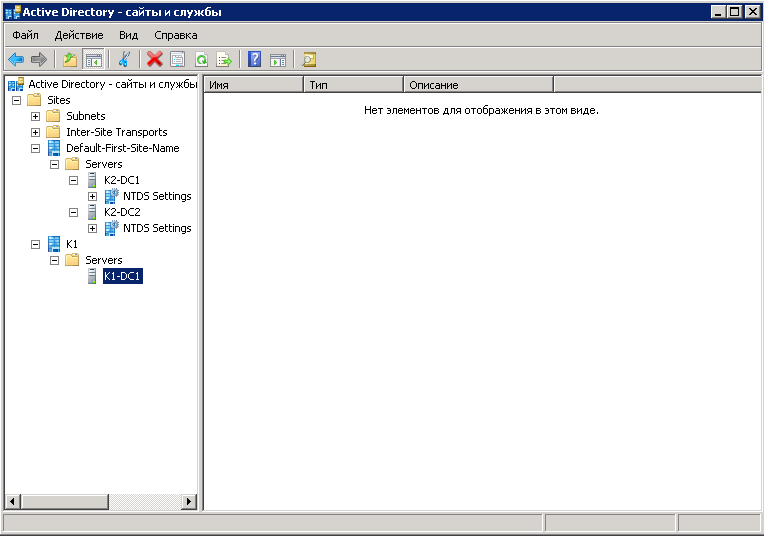Collapse Servers under Default-First-Site-Name

[55, 165]
